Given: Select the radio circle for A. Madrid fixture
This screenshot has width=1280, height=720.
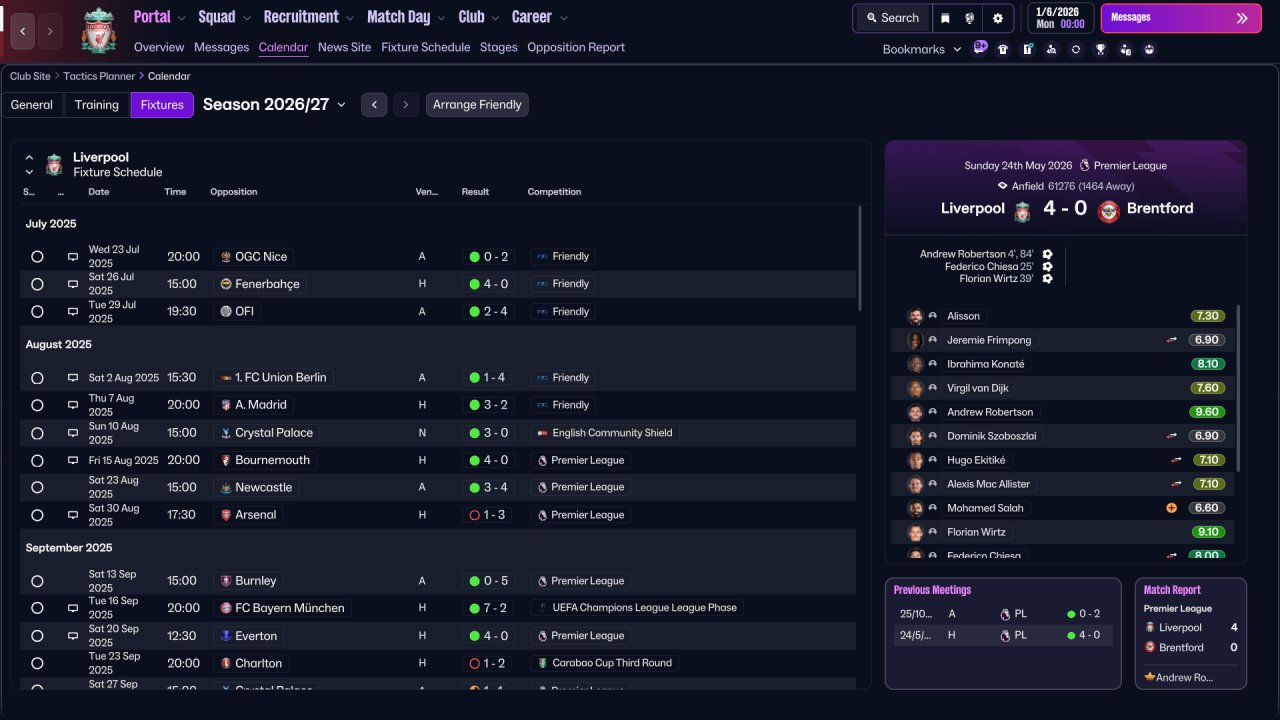Looking at the screenshot, I should click(x=37, y=405).
